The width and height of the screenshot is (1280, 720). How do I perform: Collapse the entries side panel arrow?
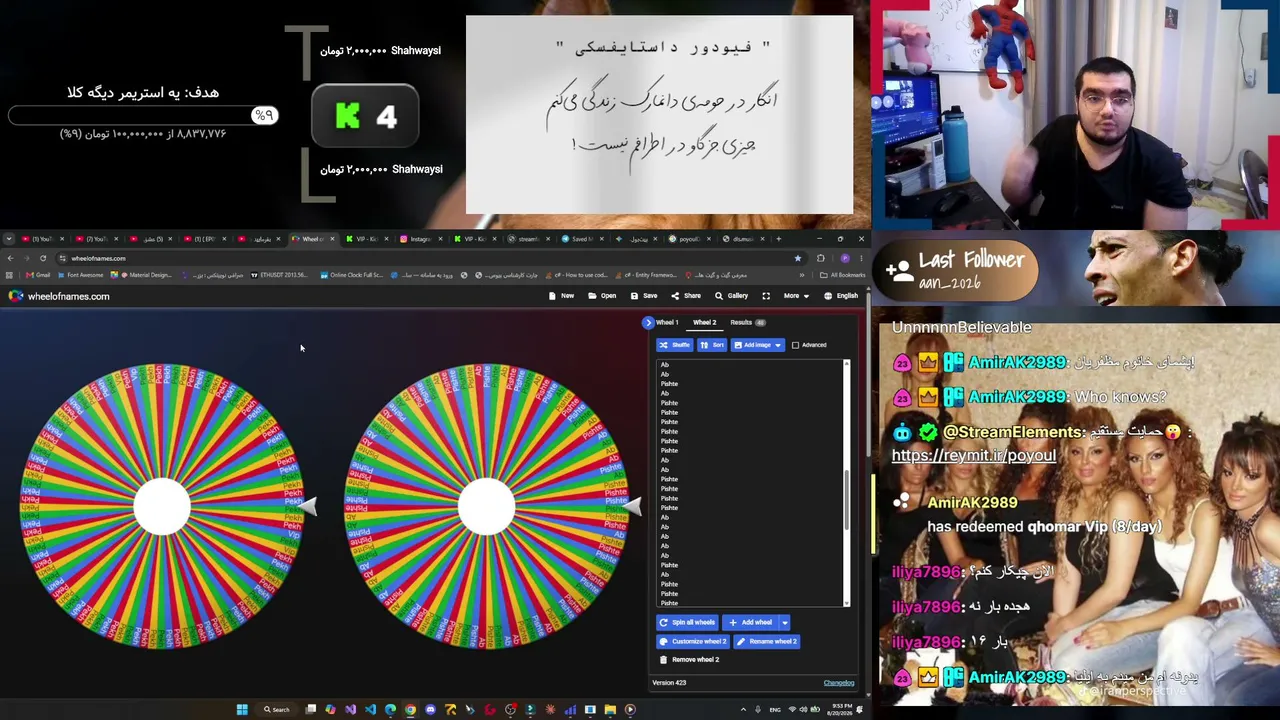(648, 323)
